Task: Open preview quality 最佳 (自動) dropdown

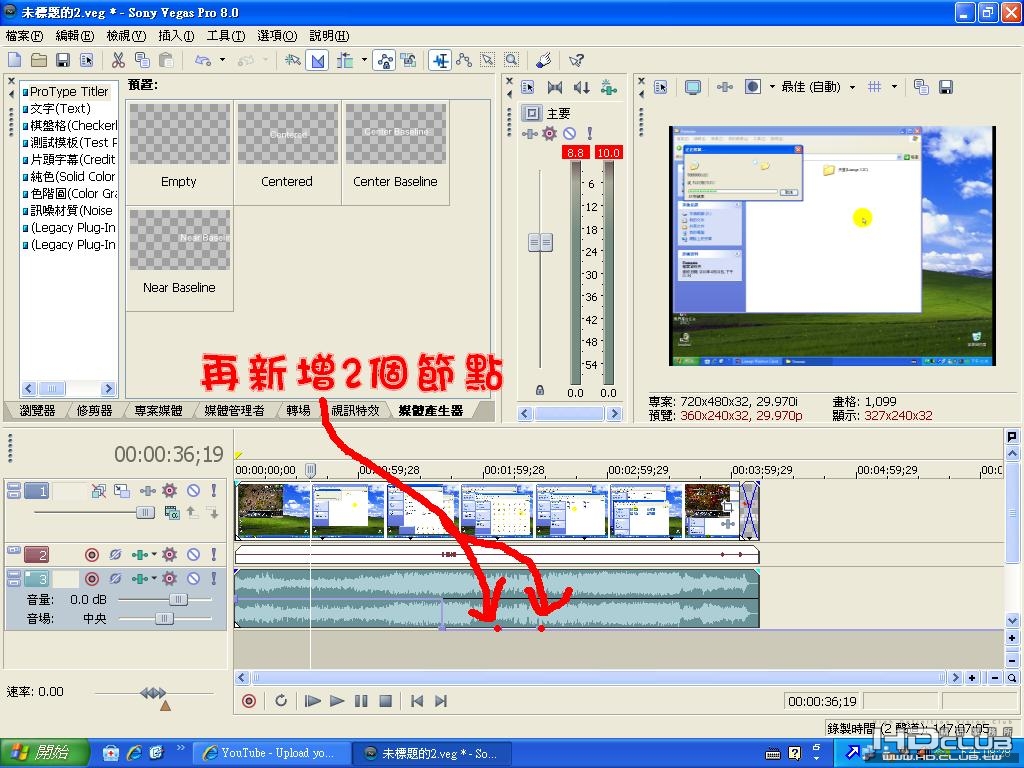Action: pos(818,87)
